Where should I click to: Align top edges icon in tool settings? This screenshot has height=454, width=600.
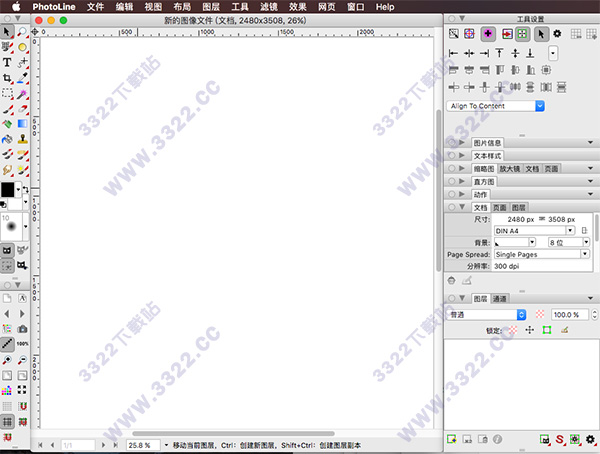tap(499, 53)
